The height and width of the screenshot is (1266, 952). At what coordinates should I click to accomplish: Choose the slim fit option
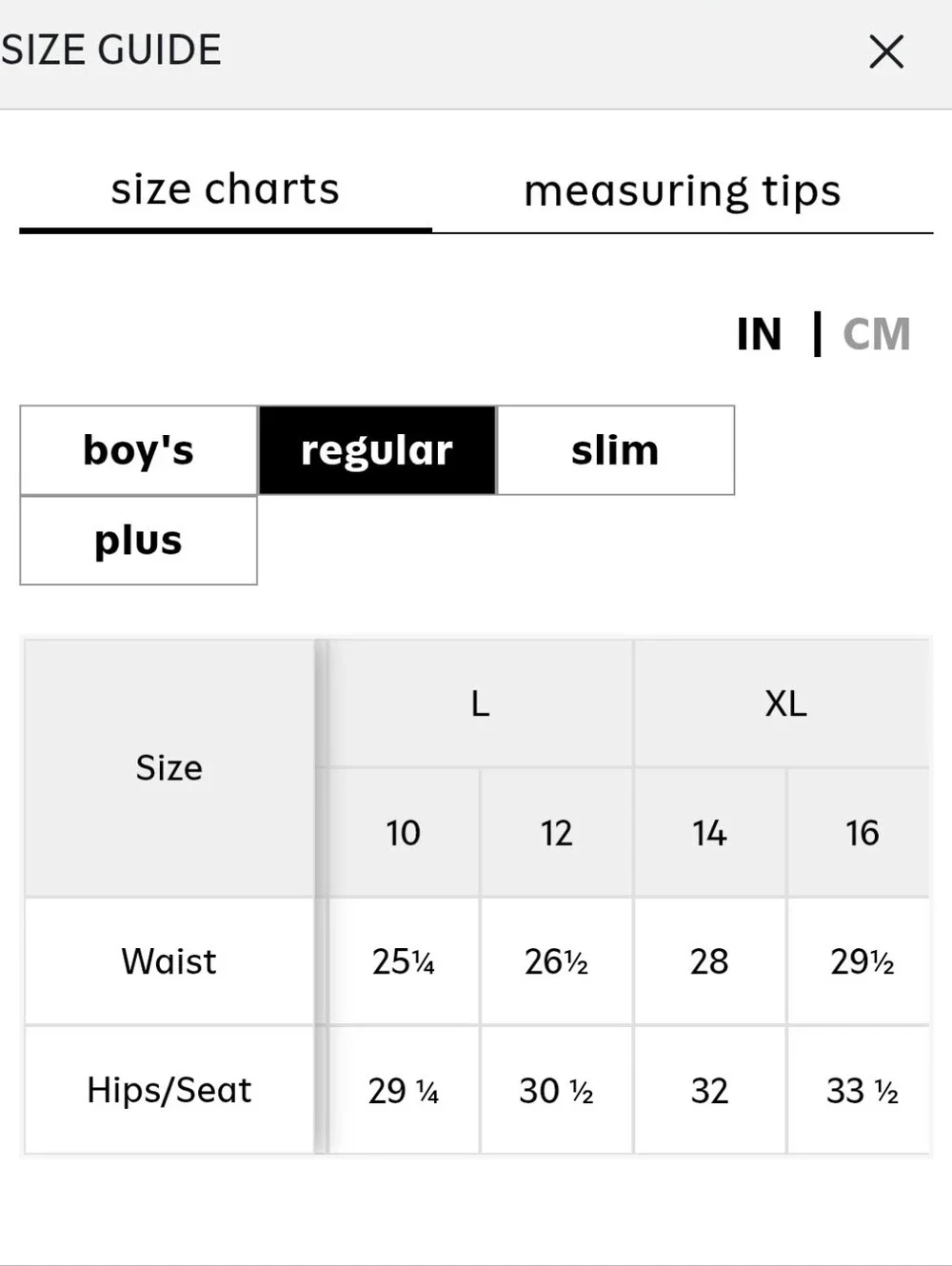[x=615, y=450]
